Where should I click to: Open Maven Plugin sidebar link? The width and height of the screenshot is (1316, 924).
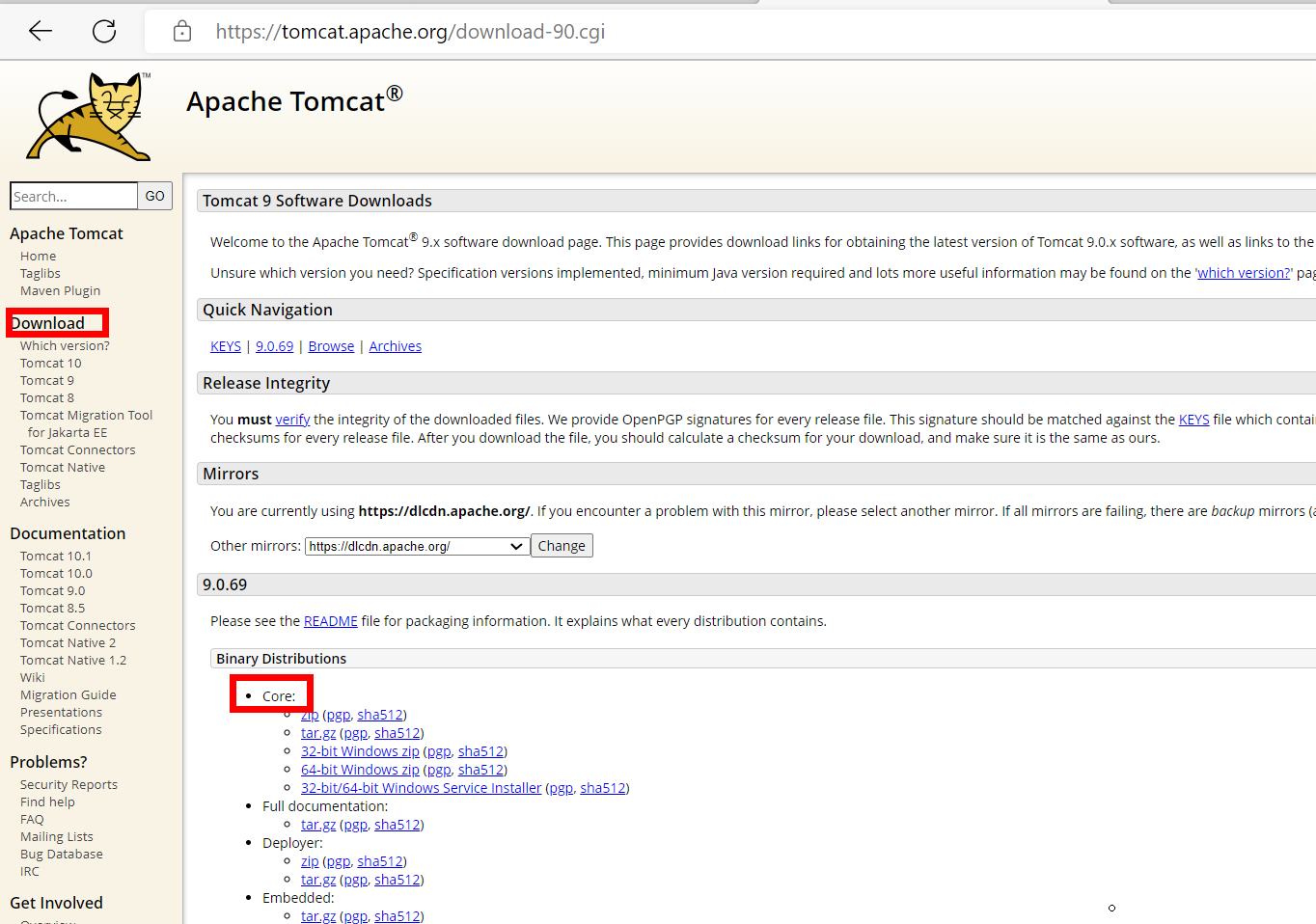pyautogui.click(x=61, y=291)
